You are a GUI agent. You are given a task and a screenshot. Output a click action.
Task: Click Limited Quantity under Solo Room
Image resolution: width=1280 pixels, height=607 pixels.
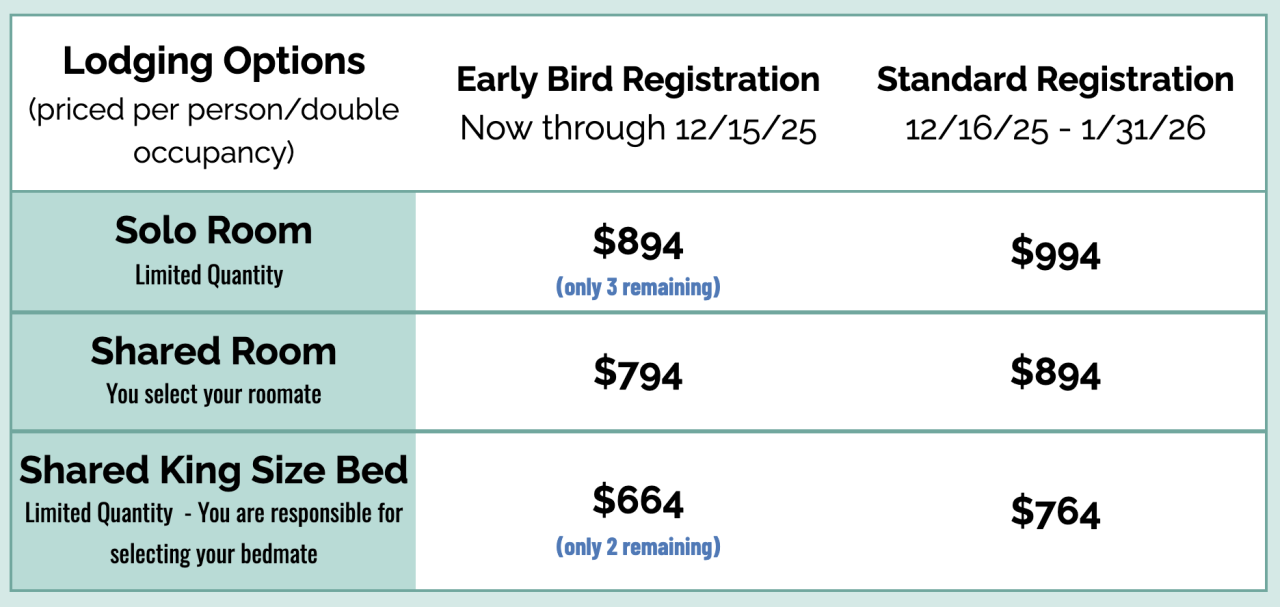[x=209, y=275]
